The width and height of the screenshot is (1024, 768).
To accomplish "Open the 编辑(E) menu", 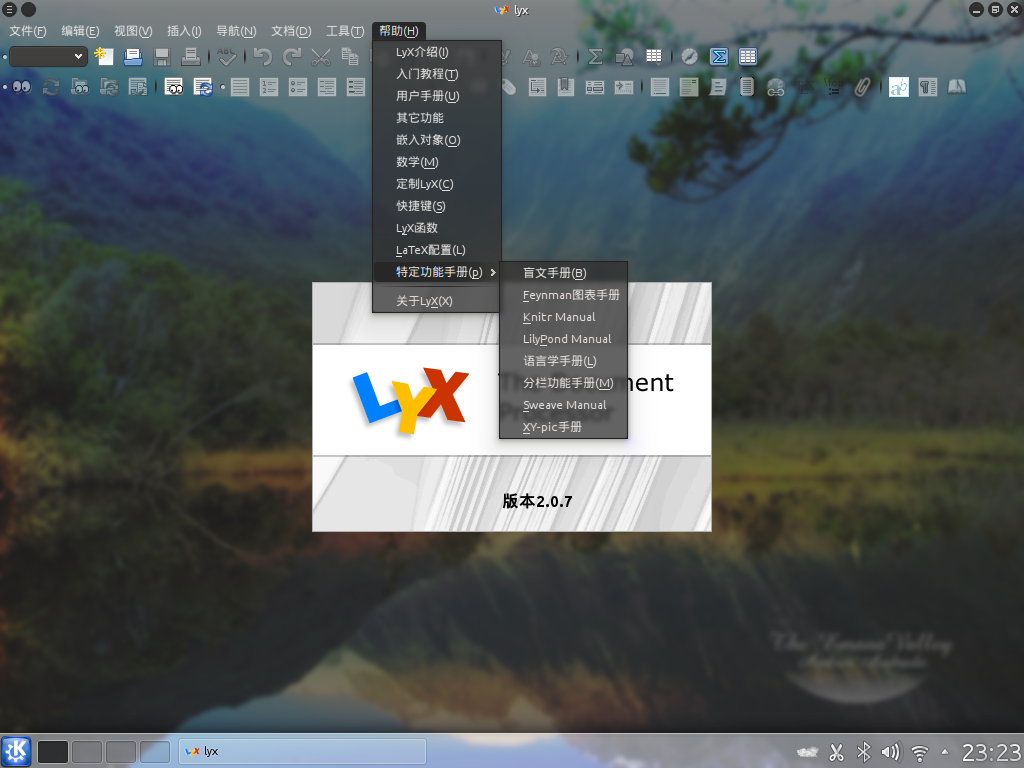I will point(80,31).
